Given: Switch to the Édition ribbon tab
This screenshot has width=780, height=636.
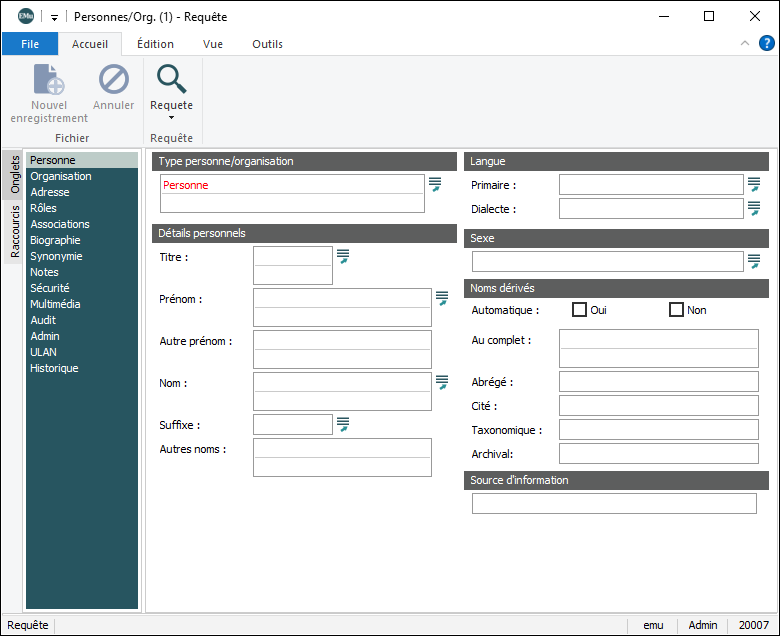Looking at the screenshot, I should pyautogui.click(x=155, y=44).
